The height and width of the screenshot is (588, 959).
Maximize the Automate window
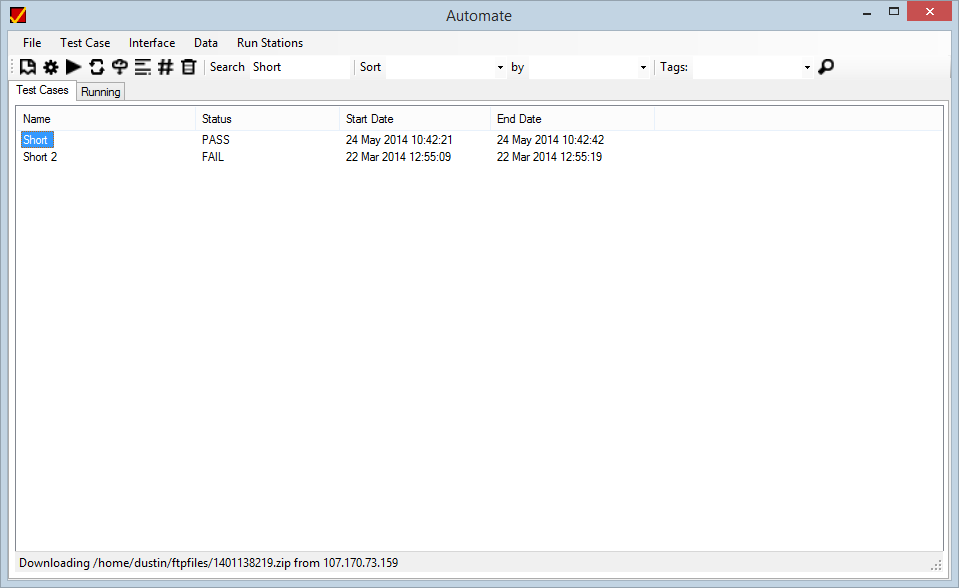(894, 12)
